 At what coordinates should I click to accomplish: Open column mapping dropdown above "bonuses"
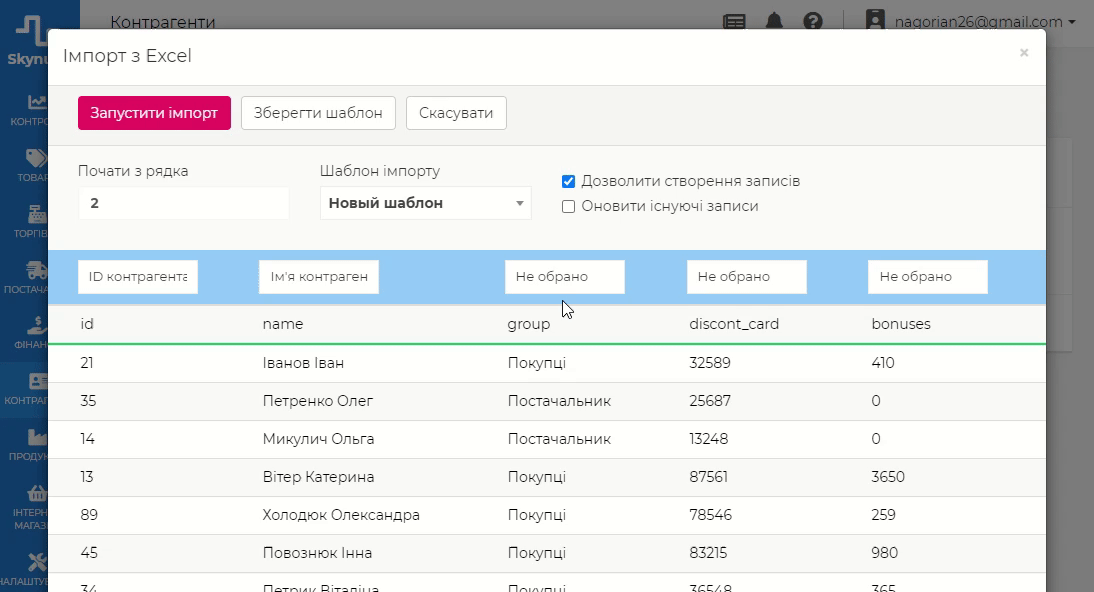click(x=927, y=277)
